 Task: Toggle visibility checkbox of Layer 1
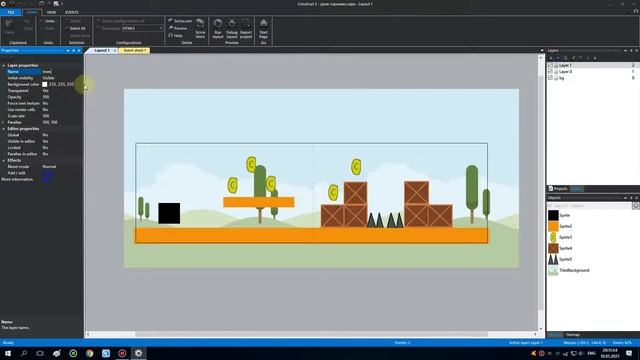pos(550,65)
